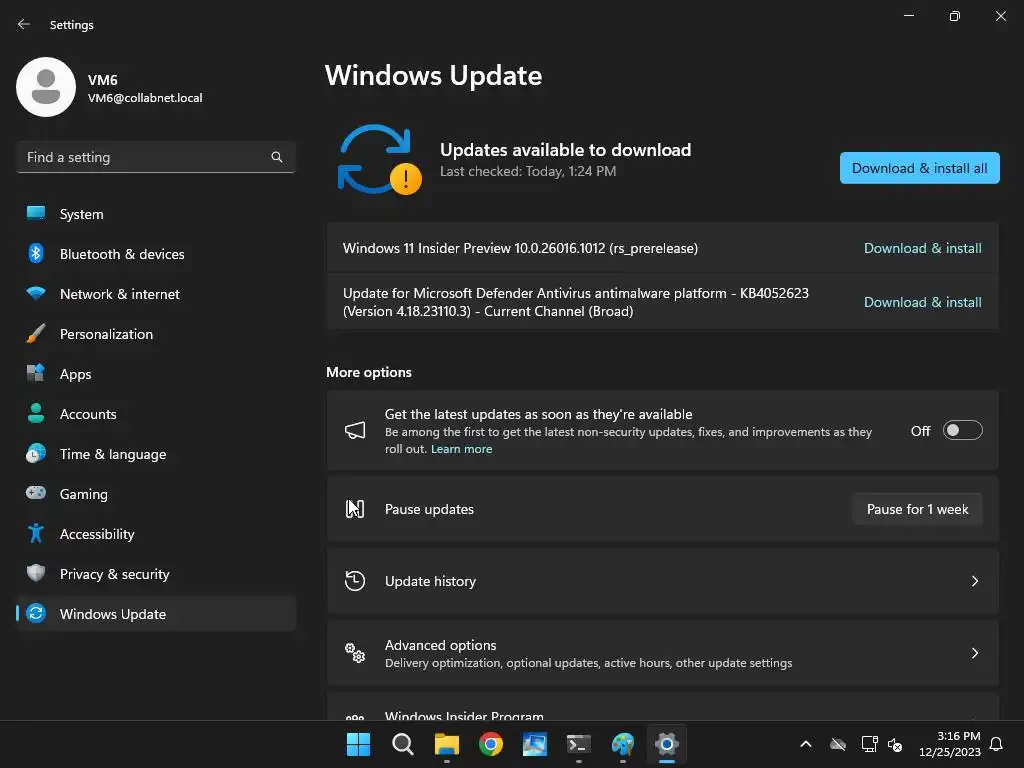This screenshot has height=768, width=1024.
Task: Open System settings
Action: (x=155, y=214)
